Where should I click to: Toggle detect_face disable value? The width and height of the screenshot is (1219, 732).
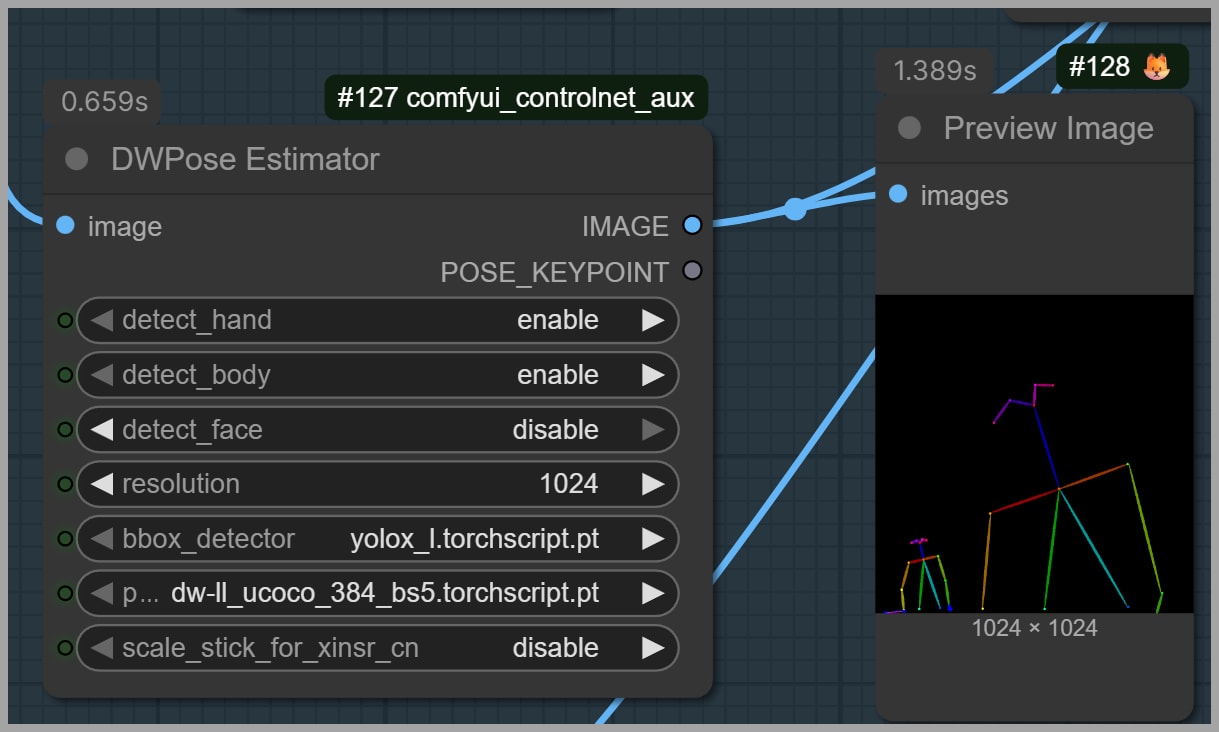[555, 430]
